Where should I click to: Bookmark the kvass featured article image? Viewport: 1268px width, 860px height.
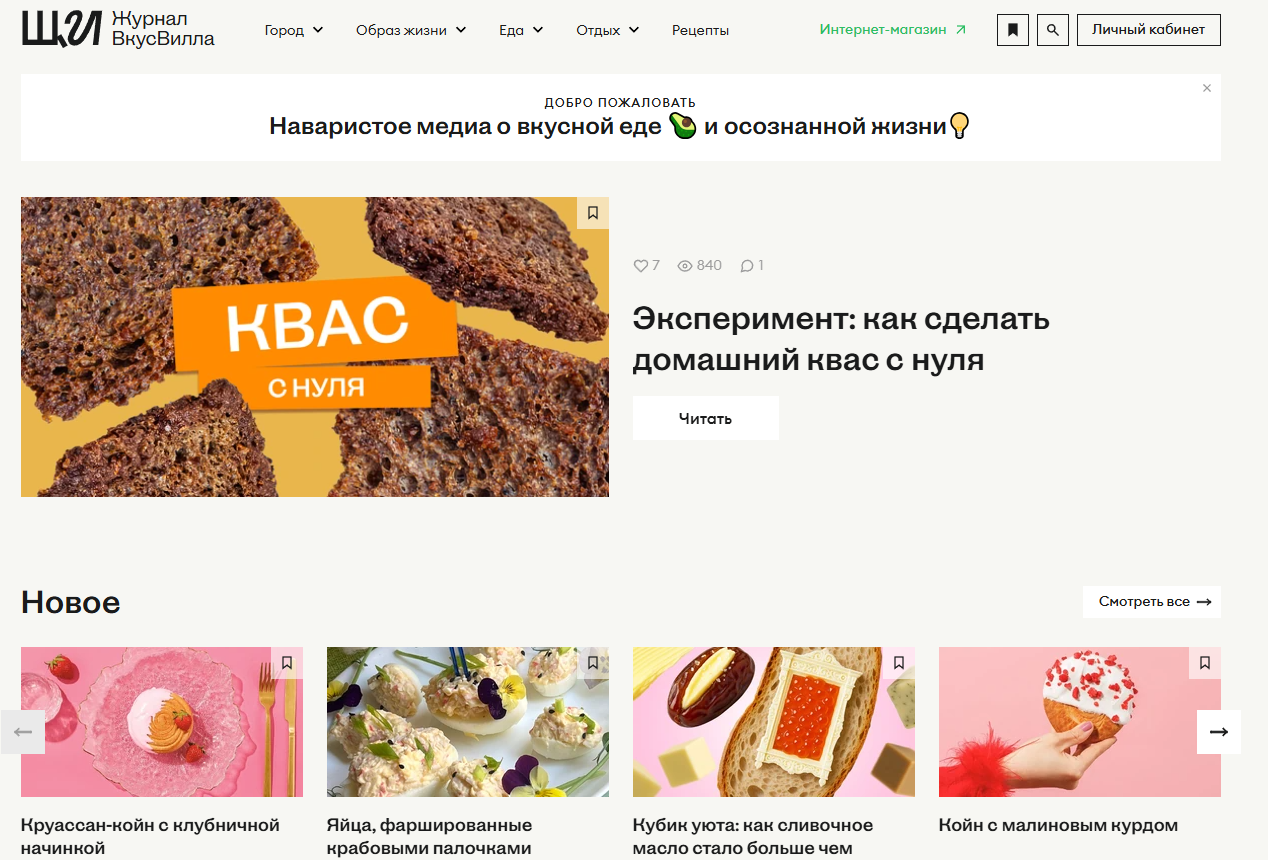tap(593, 213)
